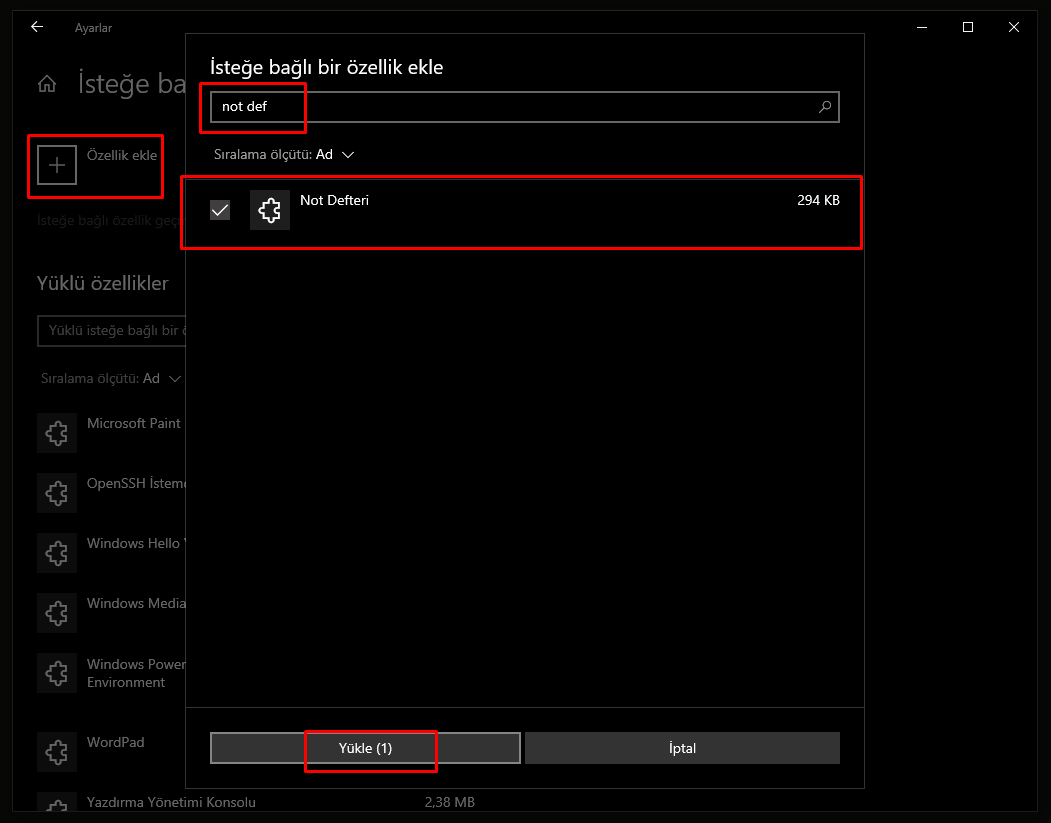The image size is (1051, 823).
Task: Minimize the Ayarlar window
Action: (922, 27)
